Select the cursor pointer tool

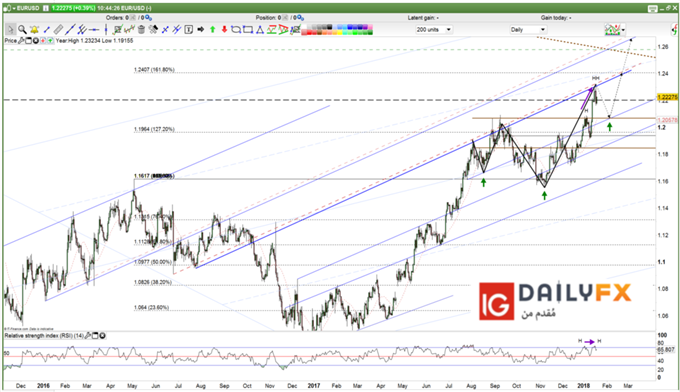(x=10, y=29)
